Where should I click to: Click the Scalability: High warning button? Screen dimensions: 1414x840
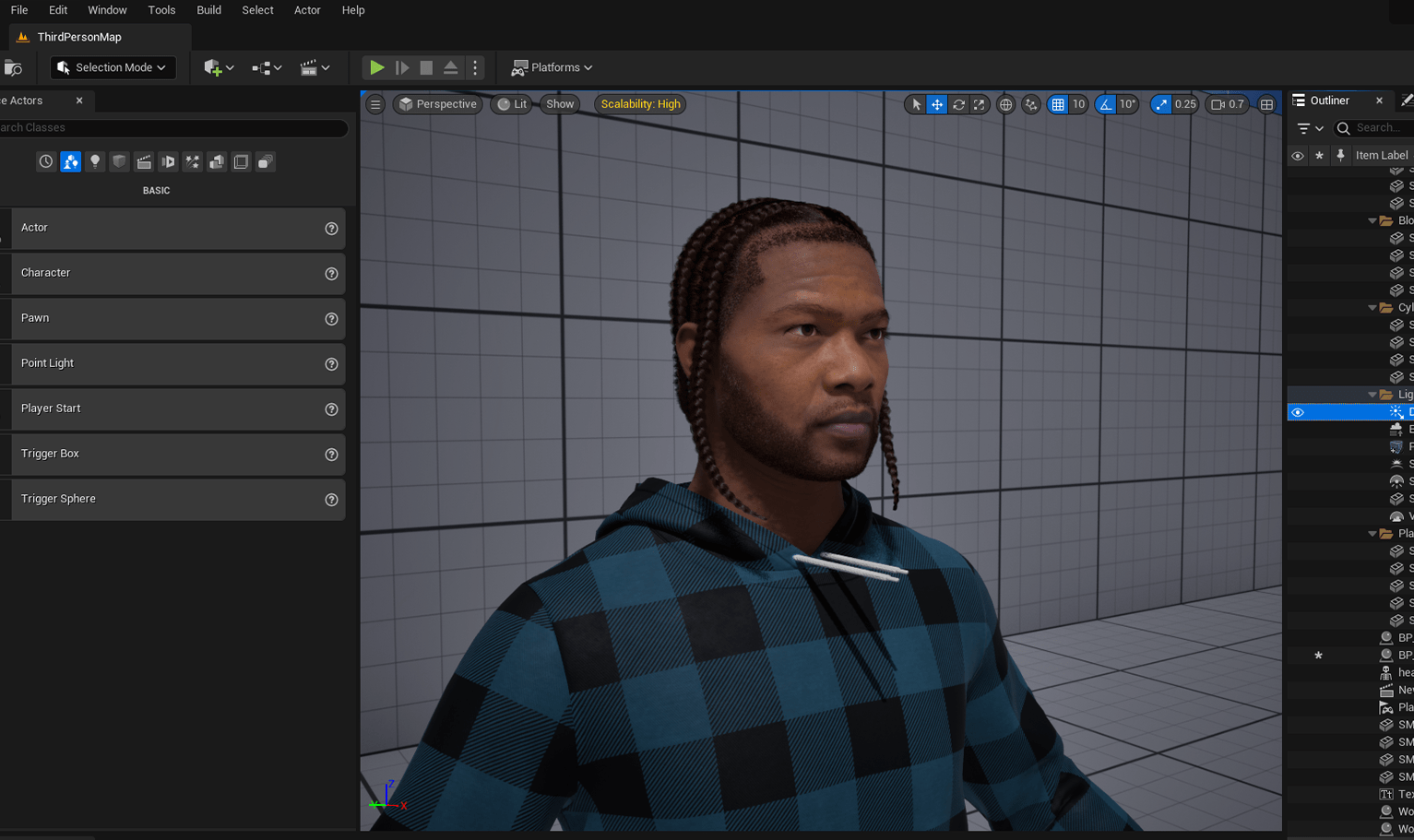tap(640, 104)
